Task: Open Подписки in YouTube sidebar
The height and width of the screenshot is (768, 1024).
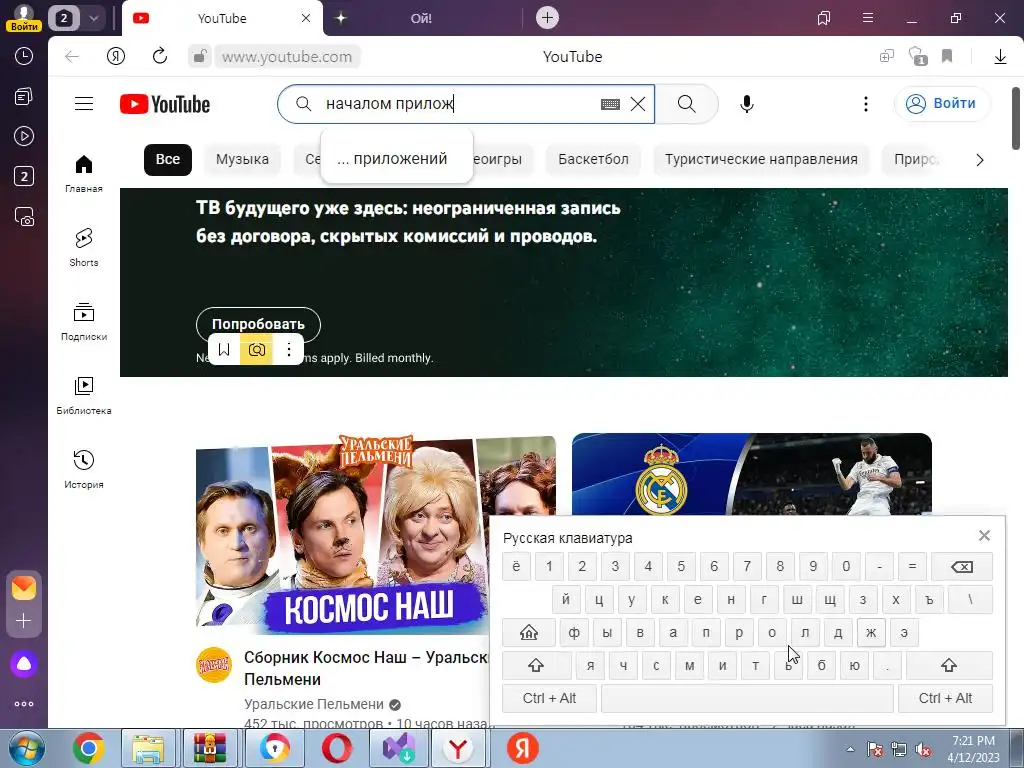Action: (x=84, y=322)
